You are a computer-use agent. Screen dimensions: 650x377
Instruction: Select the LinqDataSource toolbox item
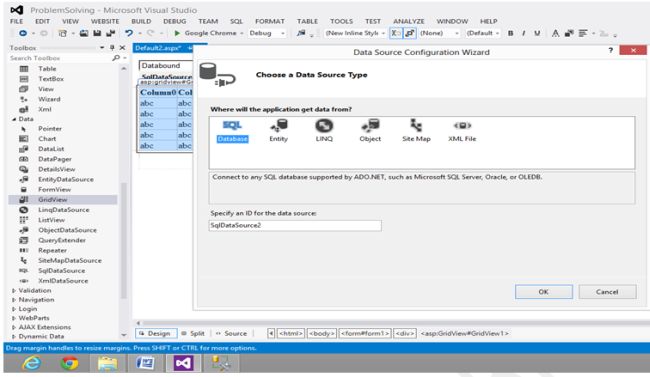click(63, 209)
